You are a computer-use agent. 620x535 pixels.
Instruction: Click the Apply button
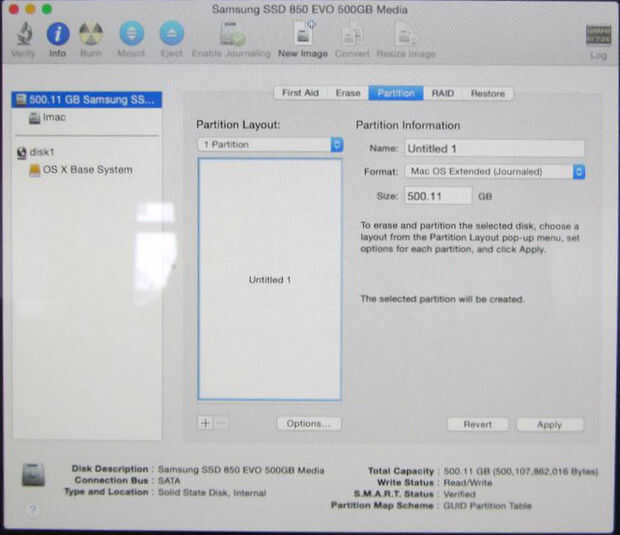click(550, 425)
